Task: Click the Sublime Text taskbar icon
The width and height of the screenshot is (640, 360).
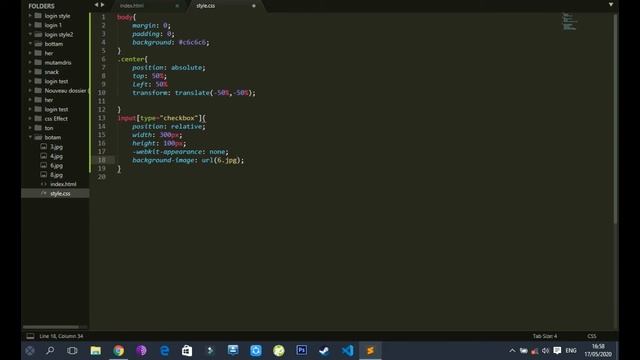Action: pos(370,351)
